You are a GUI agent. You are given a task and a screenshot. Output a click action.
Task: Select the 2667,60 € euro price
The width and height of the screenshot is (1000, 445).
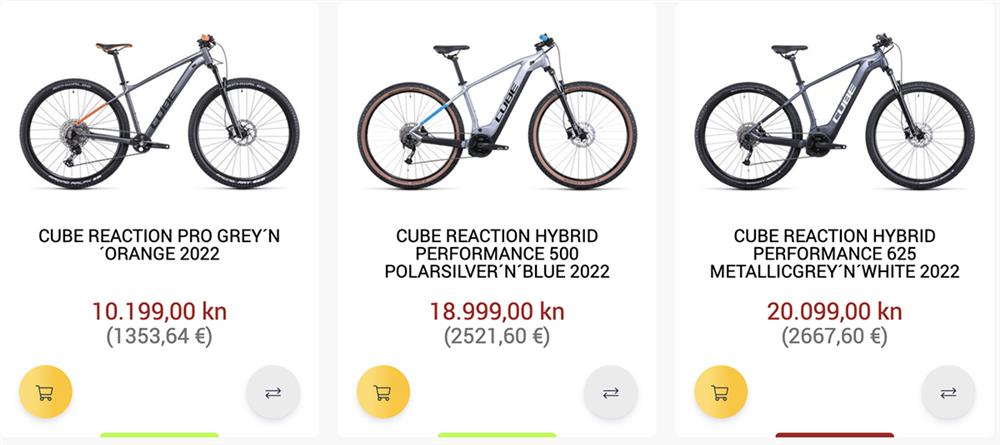835,336
